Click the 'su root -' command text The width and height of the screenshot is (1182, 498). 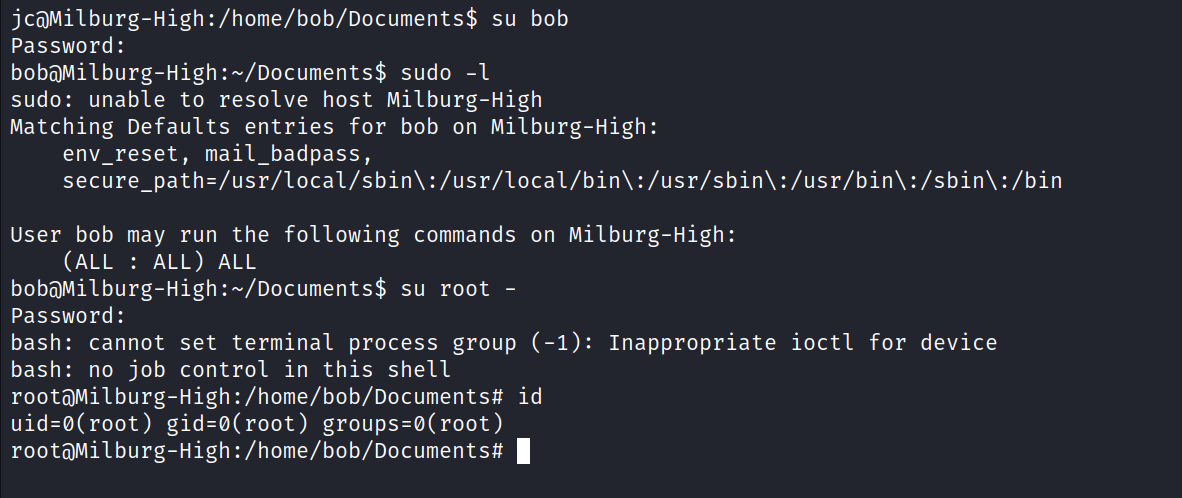(x=457, y=289)
